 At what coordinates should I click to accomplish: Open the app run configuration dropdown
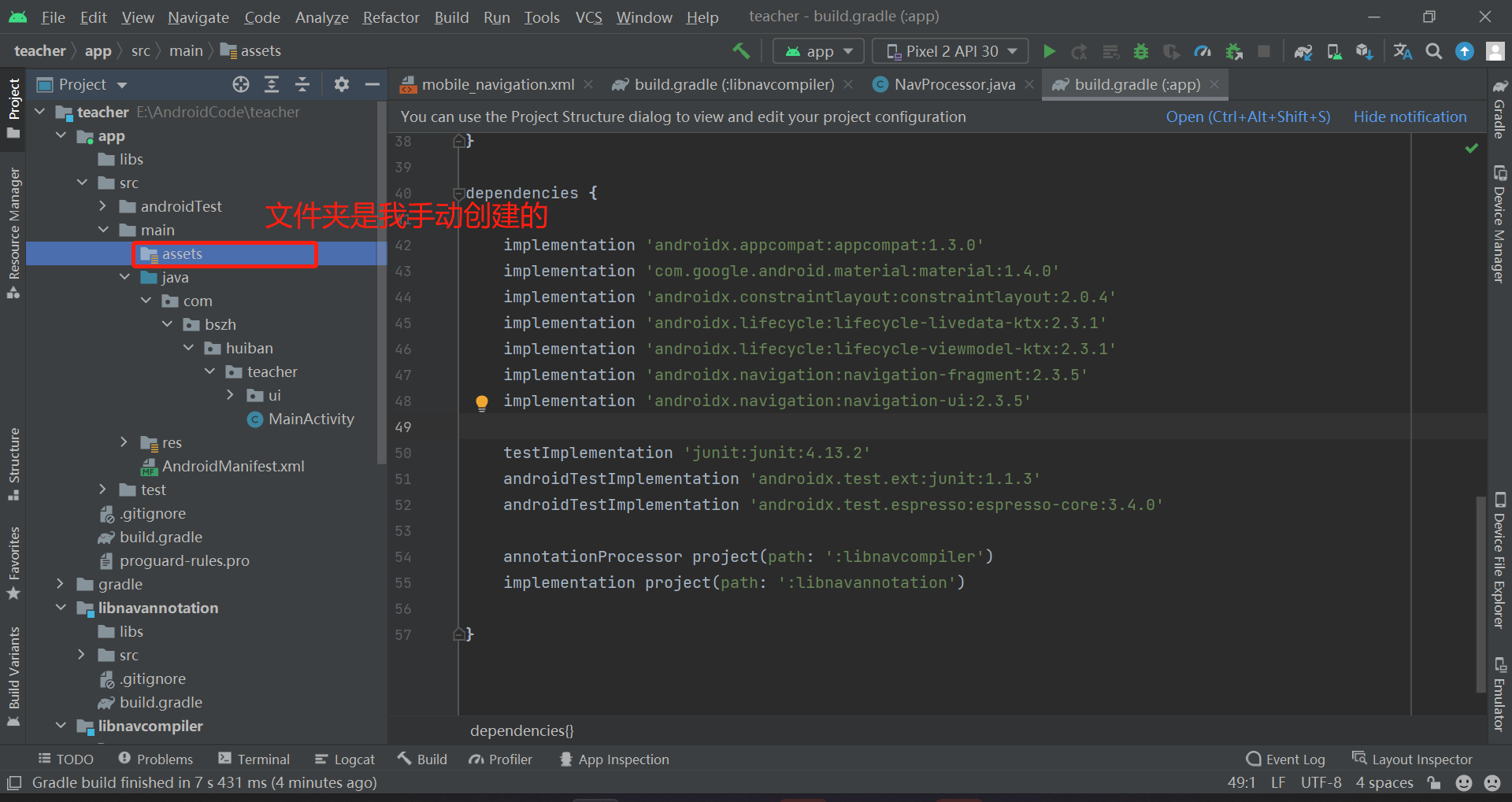[x=818, y=51]
